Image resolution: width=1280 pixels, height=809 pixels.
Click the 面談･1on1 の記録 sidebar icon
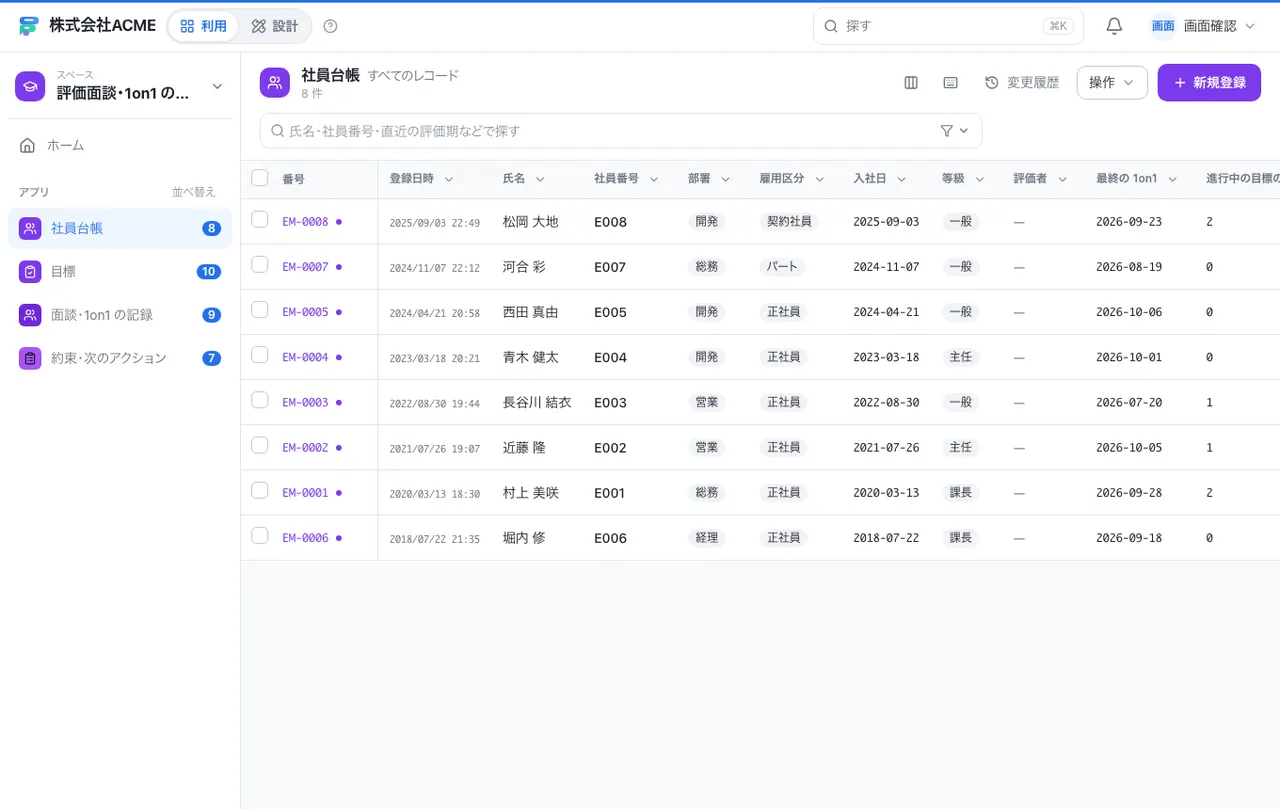(x=30, y=315)
